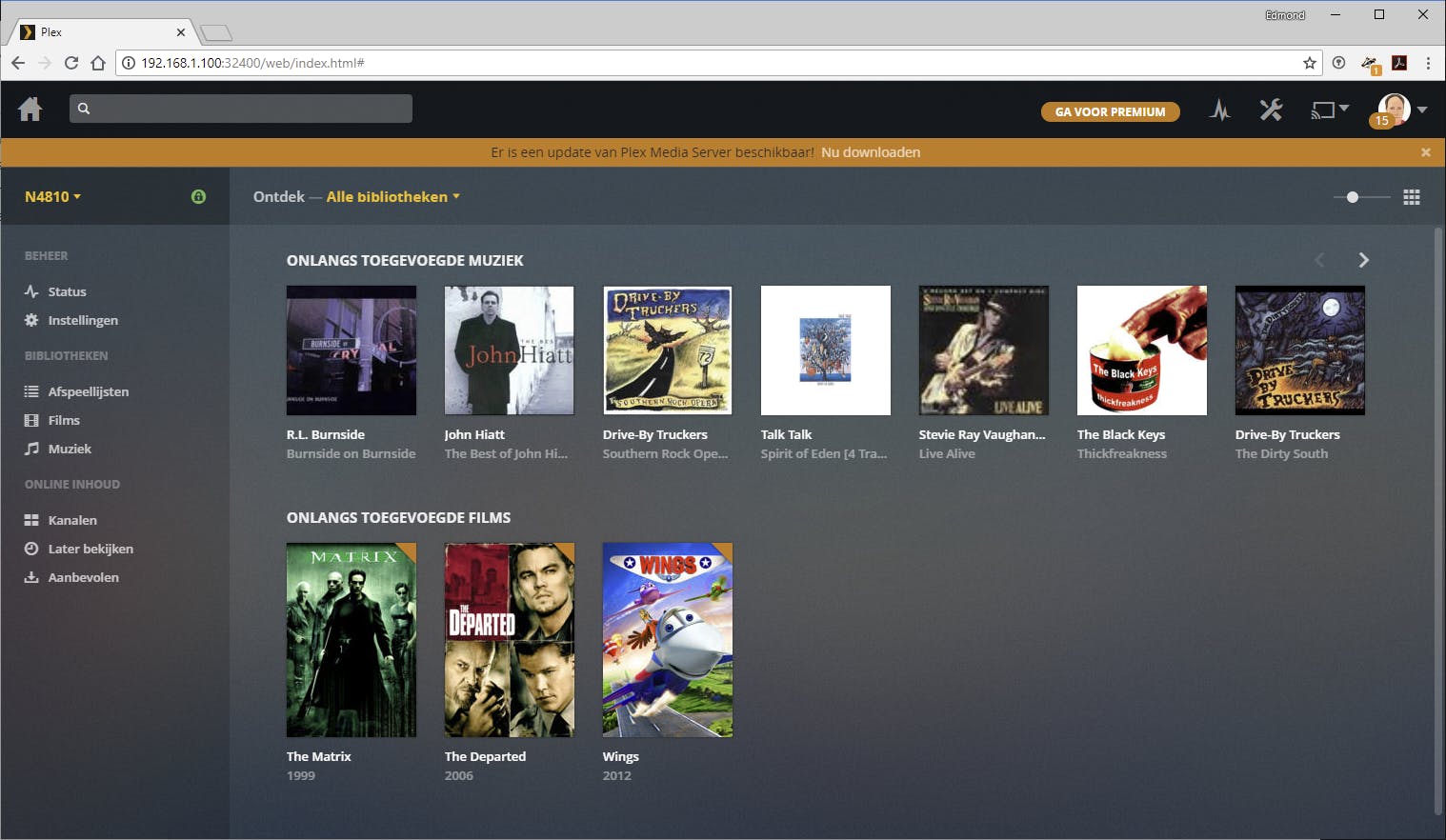1446x840 pixels.
Task: Open The Departed movie poster
Action: [510, 640]
